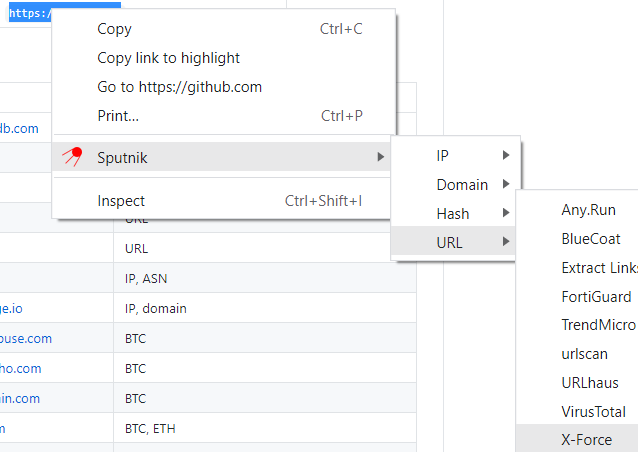Choose Copy from the context menu
Image resolution: width=638 pixels, height=452 pixels.
[x=114, y=29]
